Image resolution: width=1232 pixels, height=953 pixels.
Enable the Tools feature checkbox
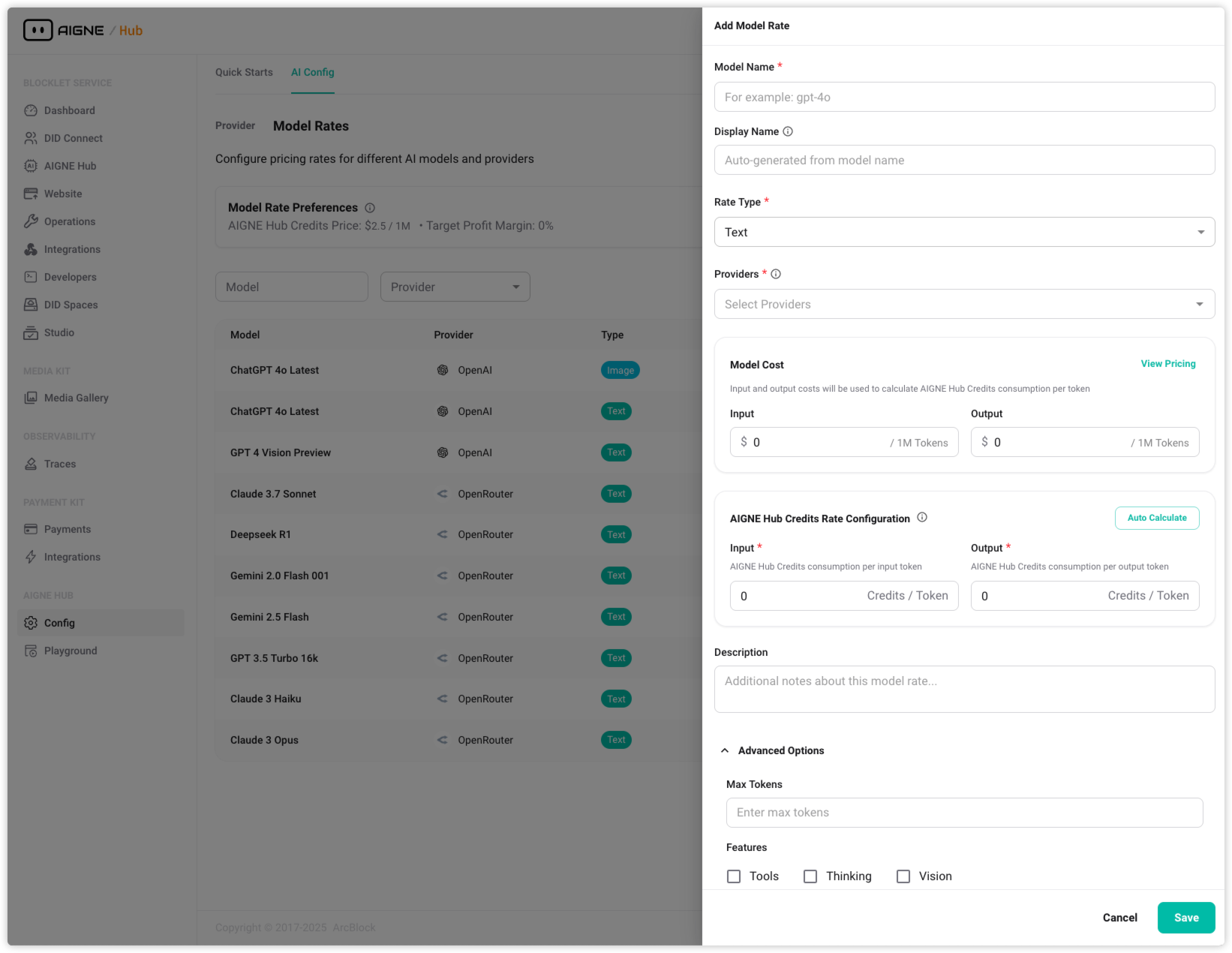click(734, 876)
